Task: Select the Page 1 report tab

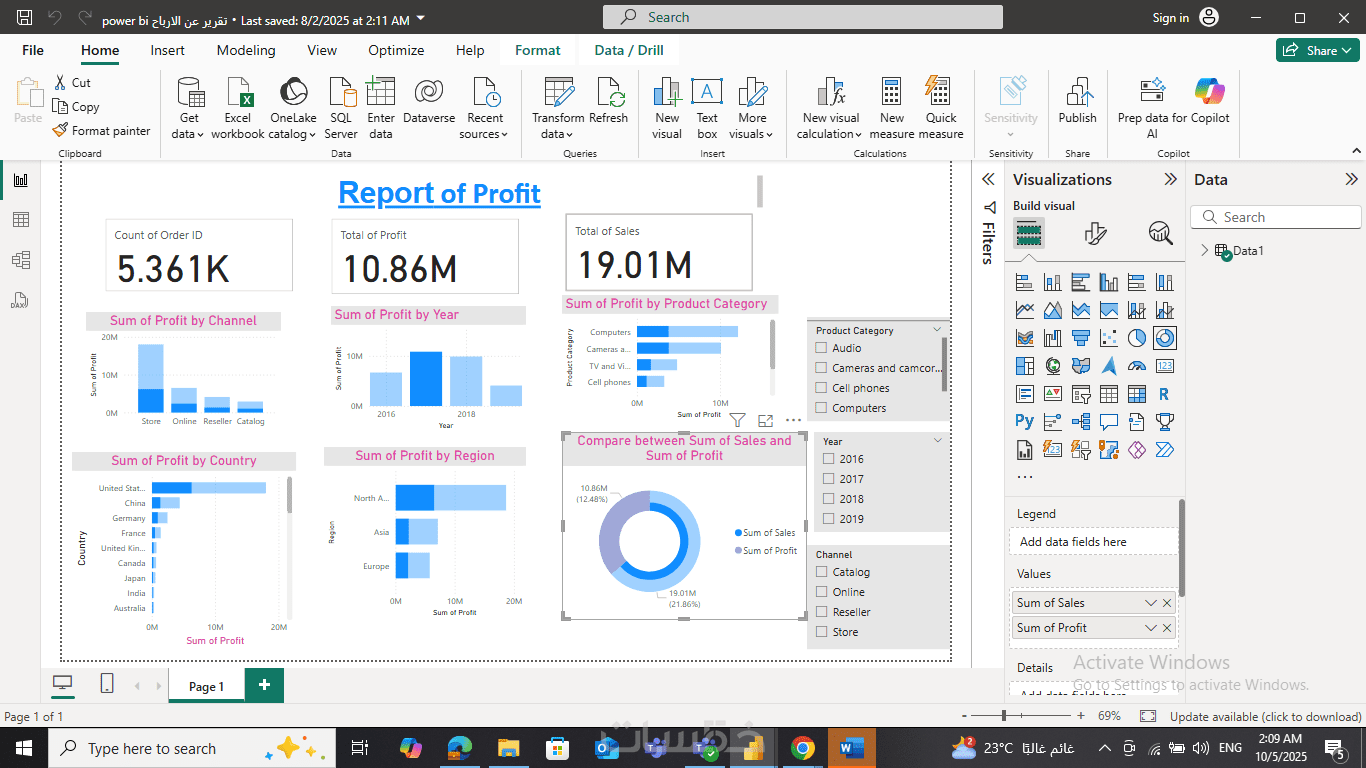Action: (x=206, y=686)
